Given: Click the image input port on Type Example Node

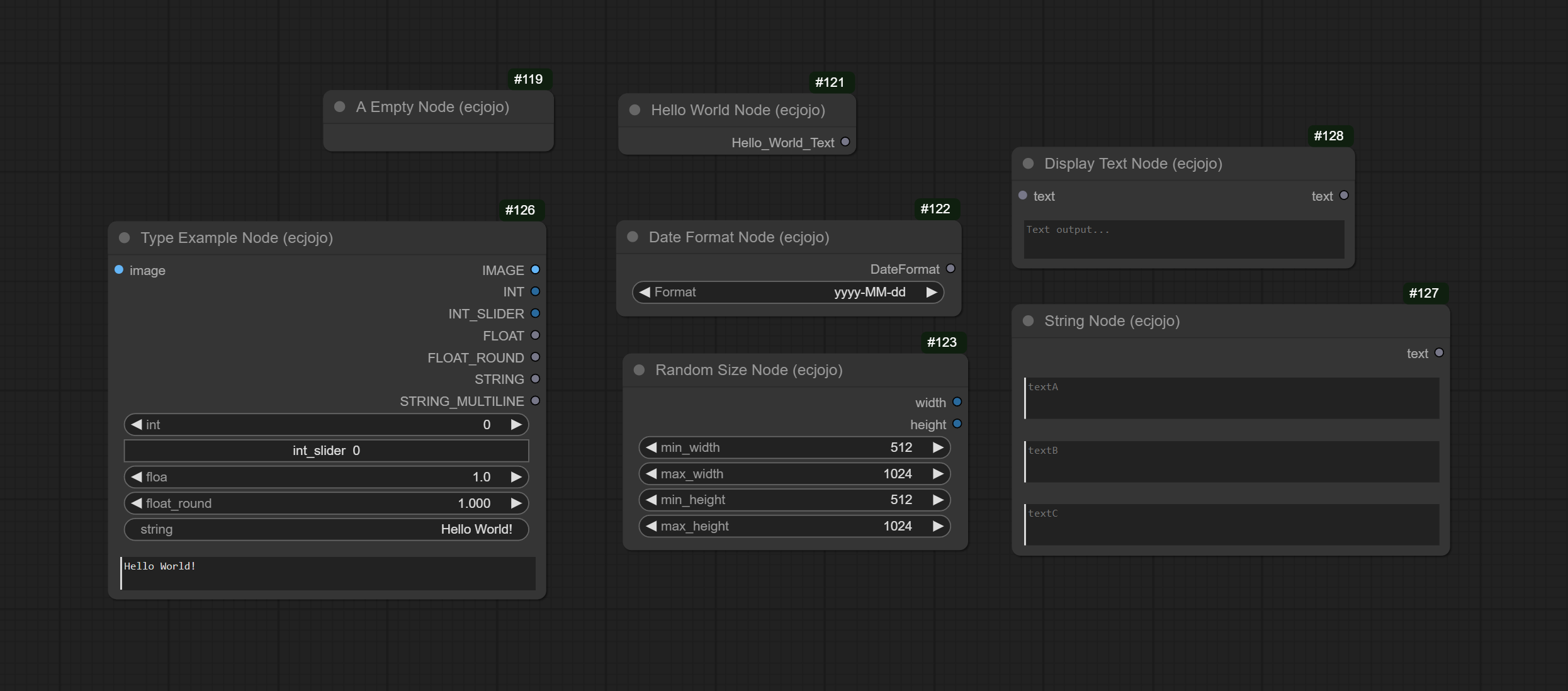Looking at the screenshot, I should pos(119,270).
